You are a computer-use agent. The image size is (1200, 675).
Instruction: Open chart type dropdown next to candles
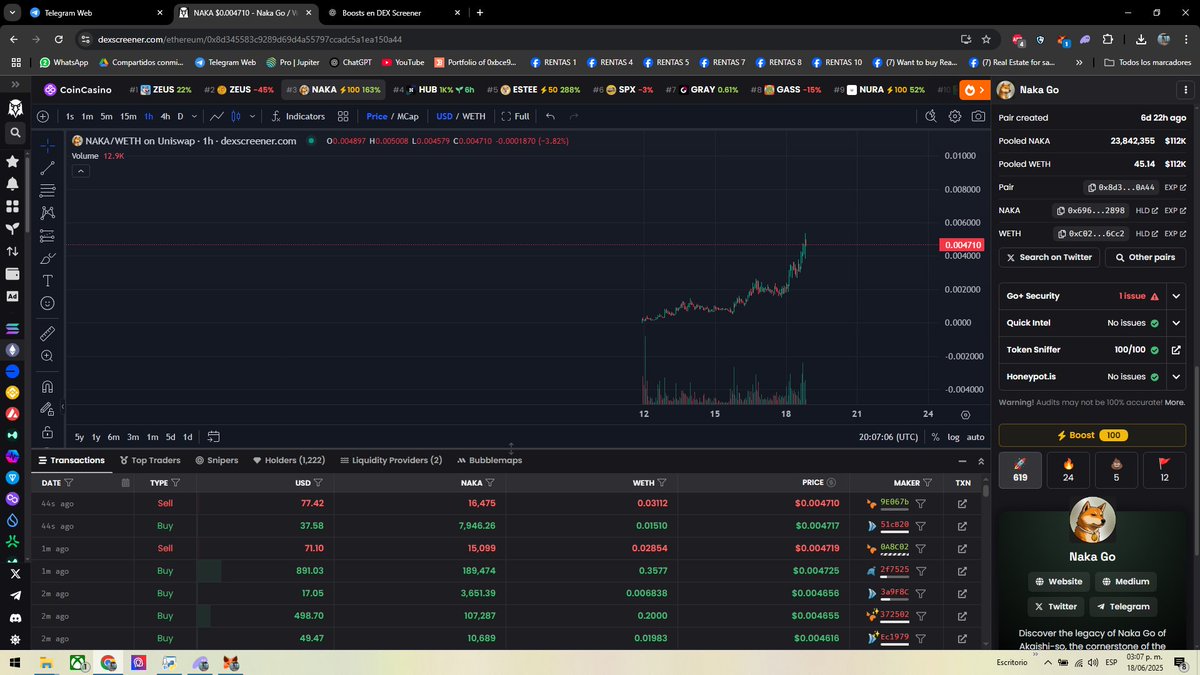pyautogui.click(x=252, y=116)
